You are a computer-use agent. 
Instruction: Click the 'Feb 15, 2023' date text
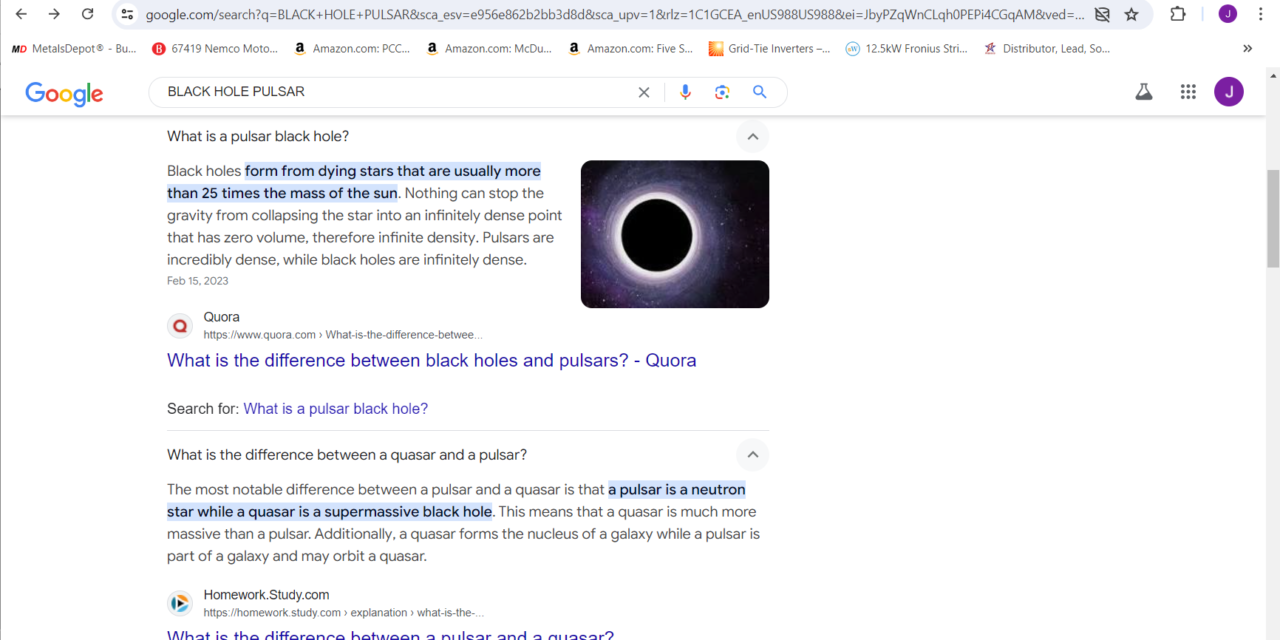(x=198, y=281)
